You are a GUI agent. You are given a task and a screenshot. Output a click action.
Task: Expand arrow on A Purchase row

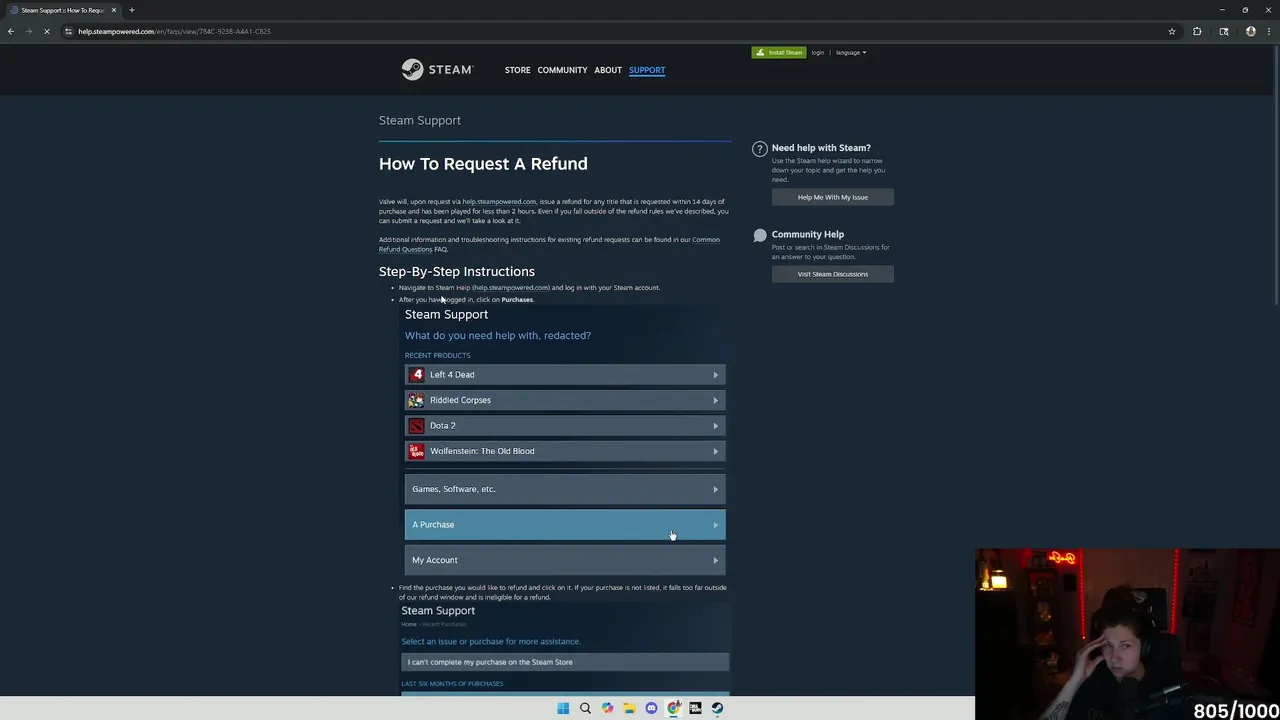[x=715, y=524]
